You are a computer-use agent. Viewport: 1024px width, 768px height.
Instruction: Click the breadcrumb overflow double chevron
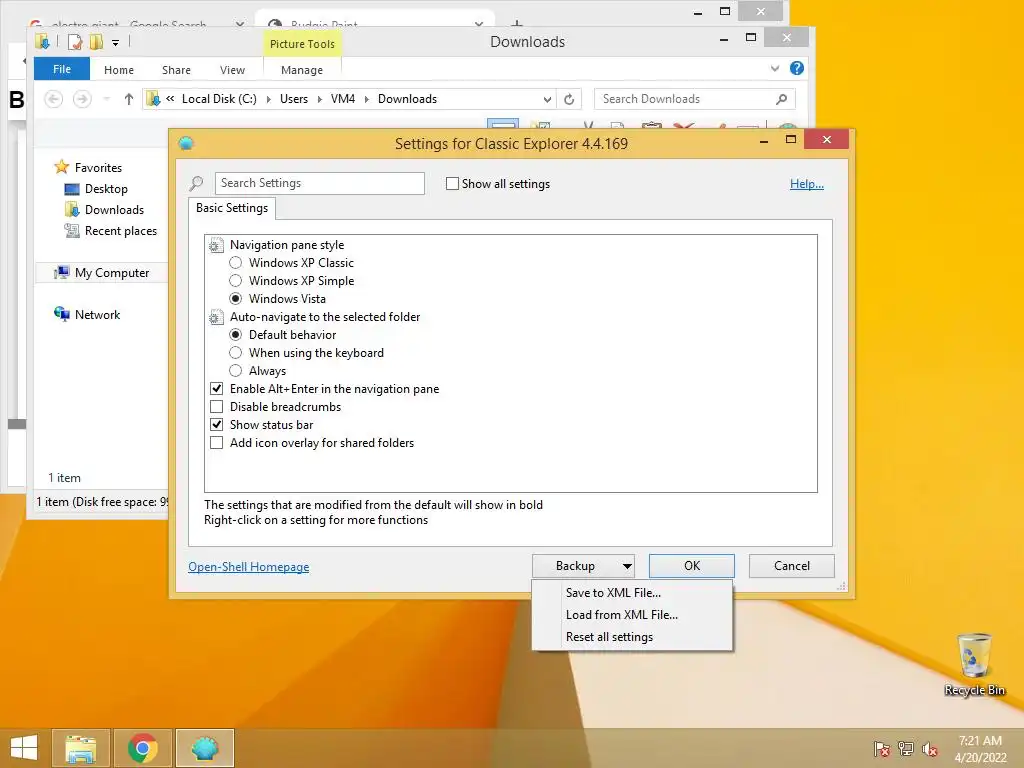tap(170, 99)
